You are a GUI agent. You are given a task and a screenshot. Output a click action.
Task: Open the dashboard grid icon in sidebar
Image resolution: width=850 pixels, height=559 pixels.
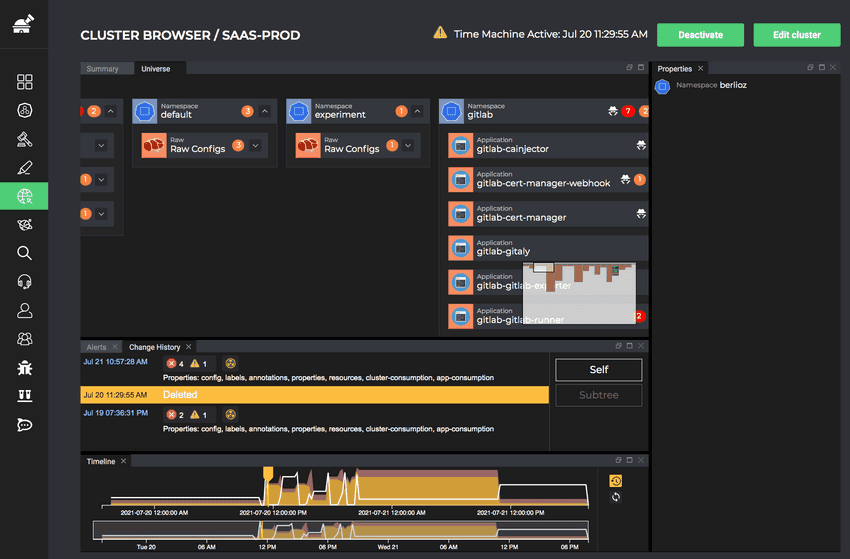[x=25, y=82]
